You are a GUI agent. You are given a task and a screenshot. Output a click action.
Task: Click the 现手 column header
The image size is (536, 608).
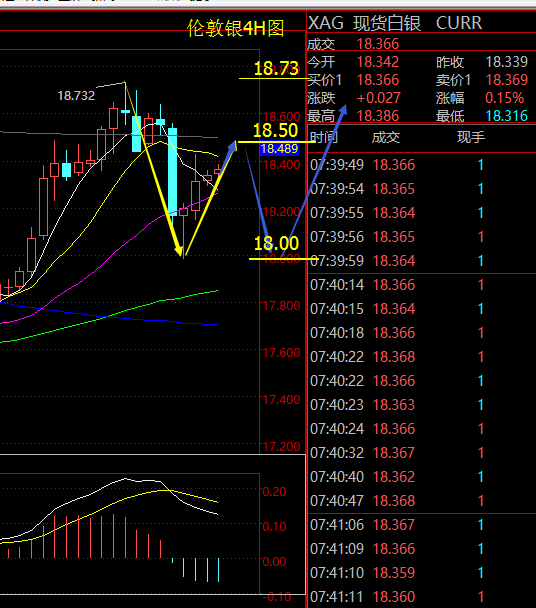point(470,137)
